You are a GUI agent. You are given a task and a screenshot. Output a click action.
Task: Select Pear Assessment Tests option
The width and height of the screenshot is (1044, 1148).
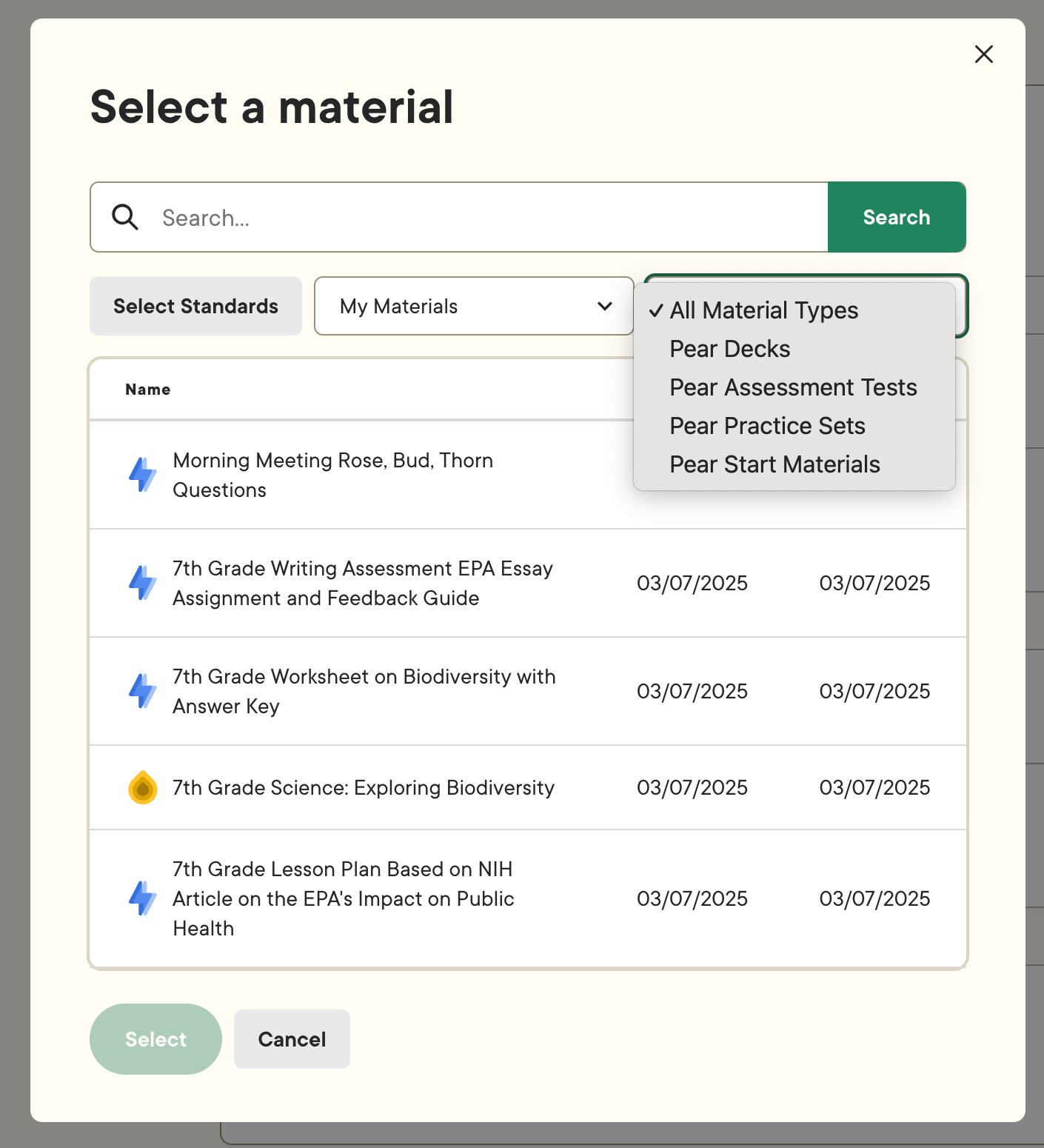(x=794, y=387)
